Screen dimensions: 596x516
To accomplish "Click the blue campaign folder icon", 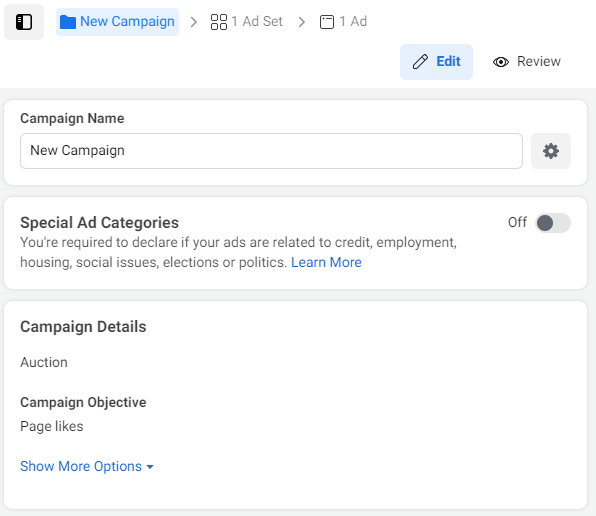I will [68, 22].
